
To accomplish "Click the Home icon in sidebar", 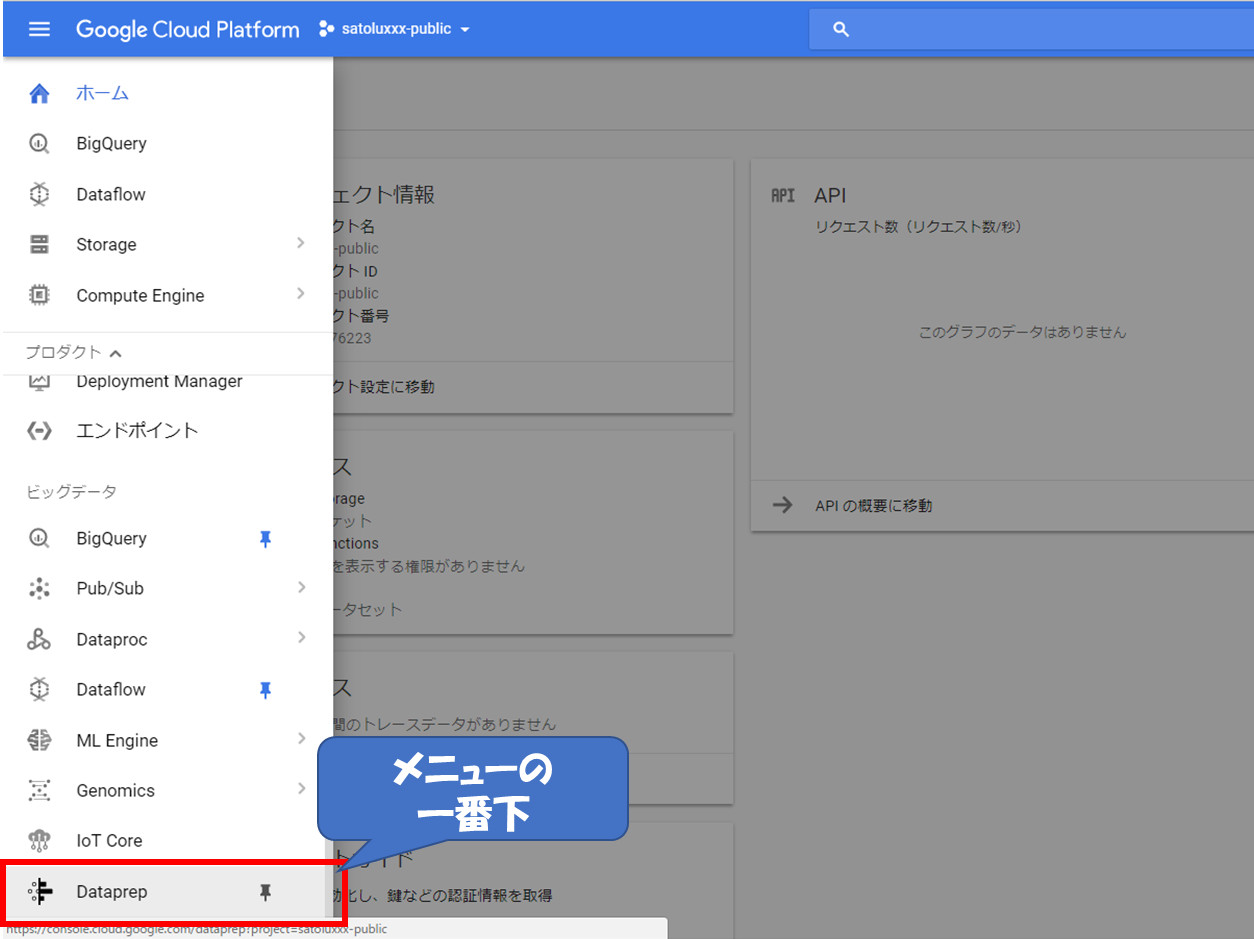I will pyautogui.click(x=39, y=94).
